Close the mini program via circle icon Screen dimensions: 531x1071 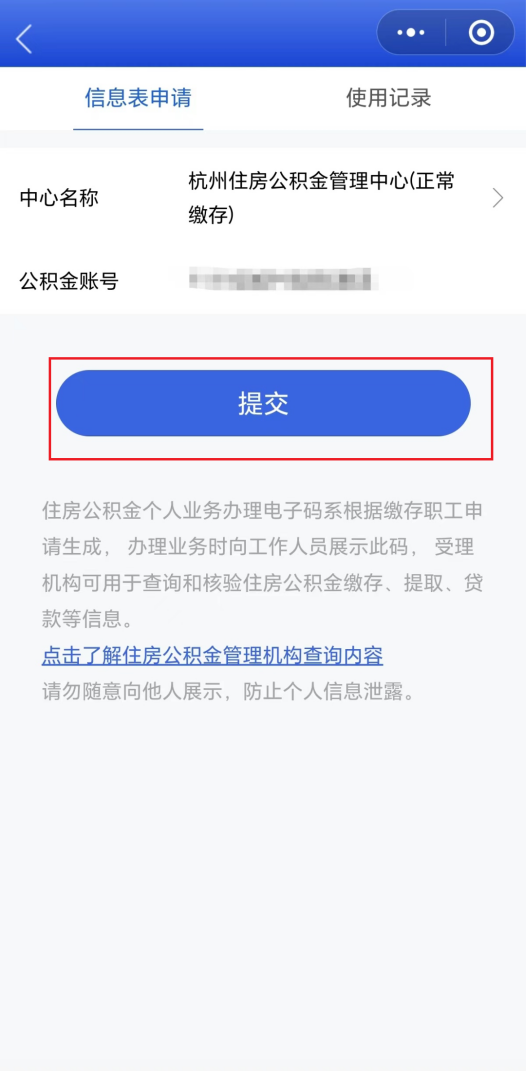point(481,32)
